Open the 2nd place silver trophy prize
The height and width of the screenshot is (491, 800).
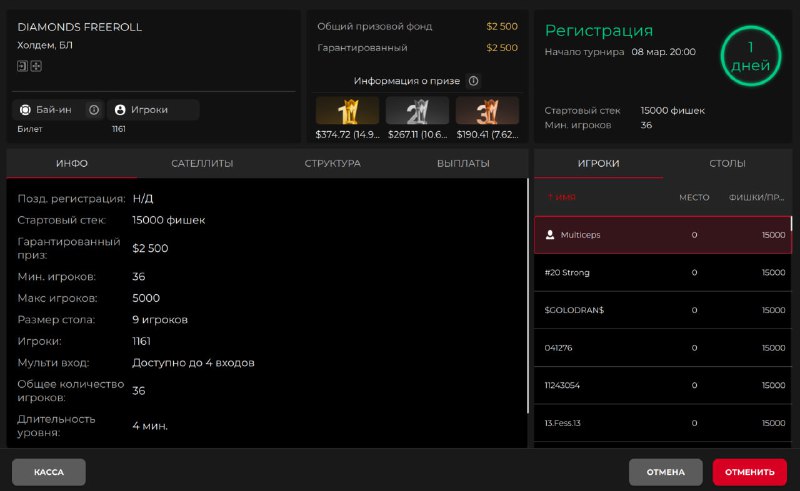coord(417,111)
